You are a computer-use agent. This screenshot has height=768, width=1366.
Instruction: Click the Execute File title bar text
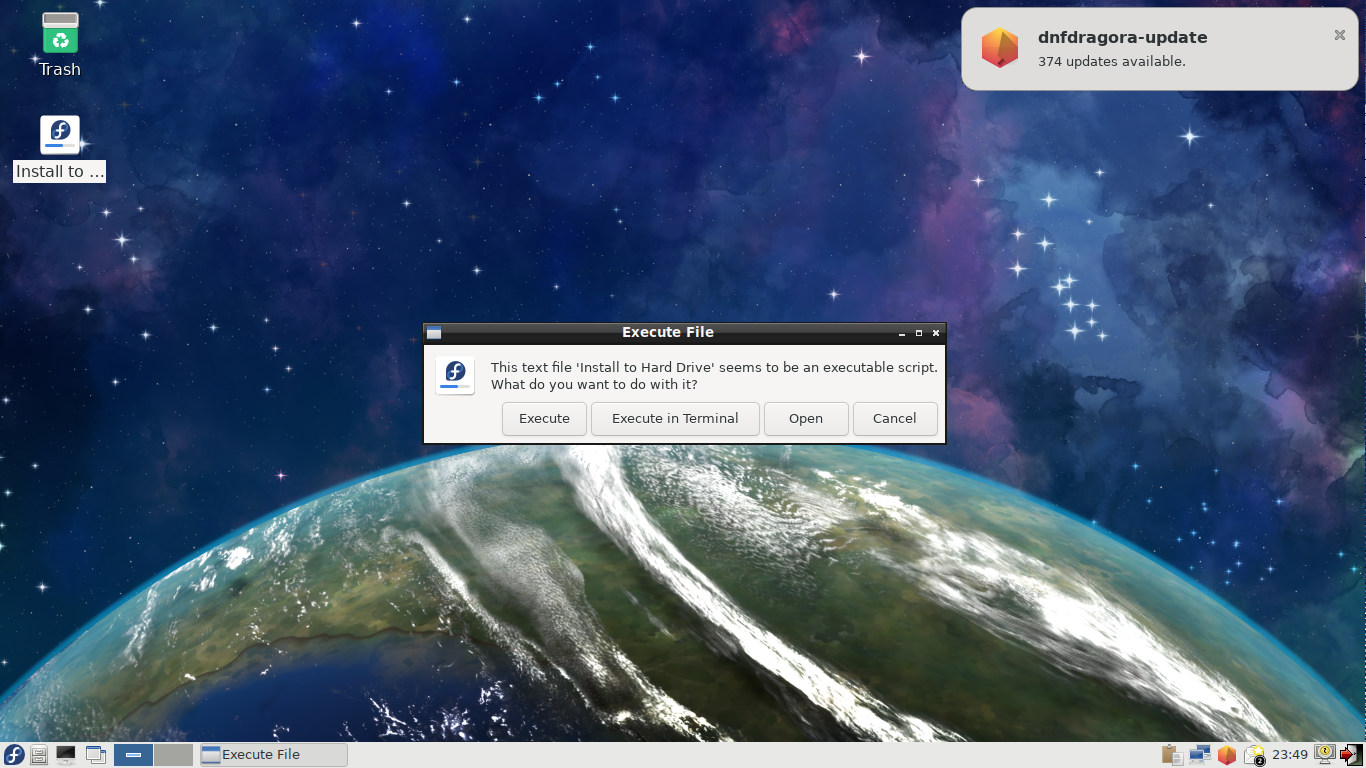(668, 333)
